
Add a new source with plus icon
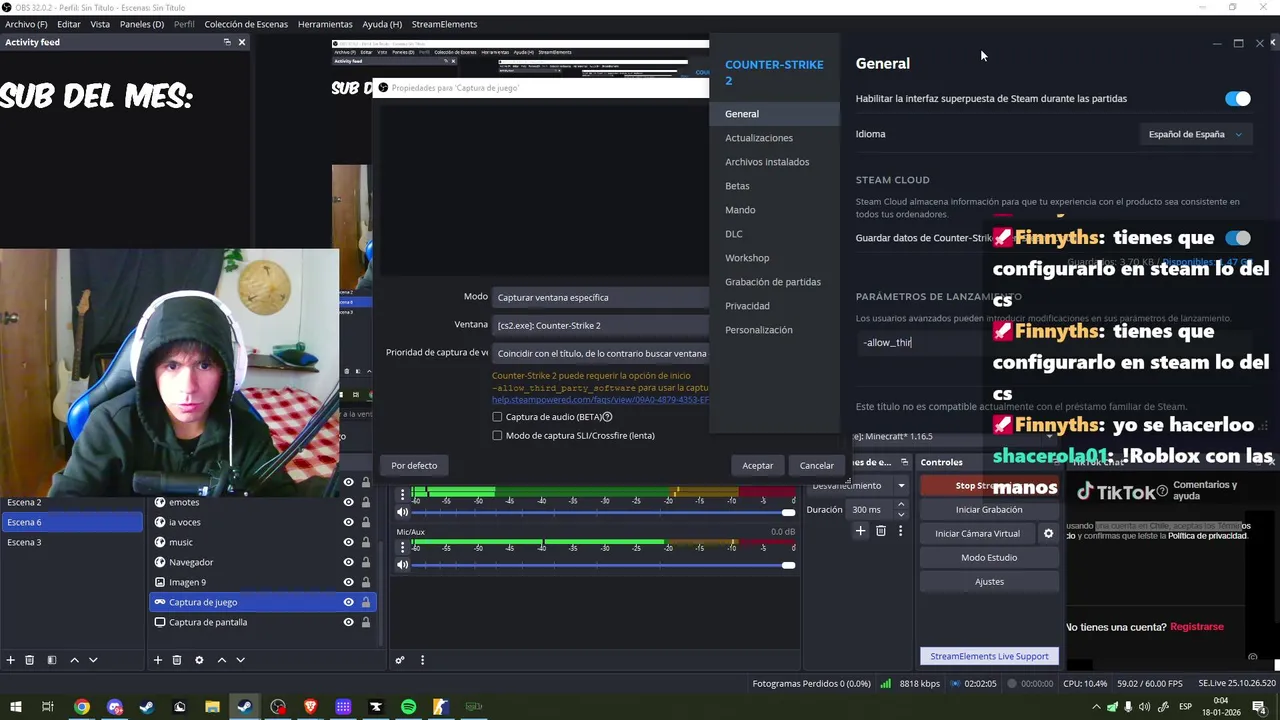pos(157,660)
